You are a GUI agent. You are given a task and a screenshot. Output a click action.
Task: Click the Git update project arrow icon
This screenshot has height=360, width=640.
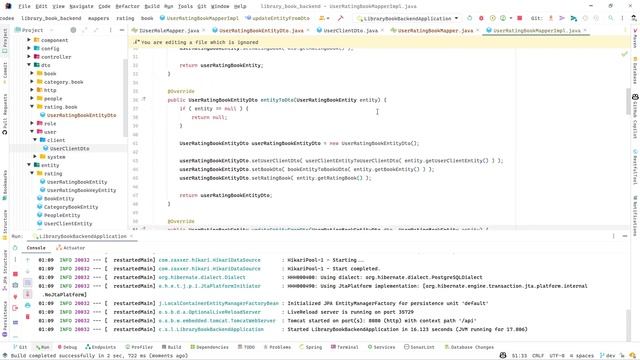point(551,18)
